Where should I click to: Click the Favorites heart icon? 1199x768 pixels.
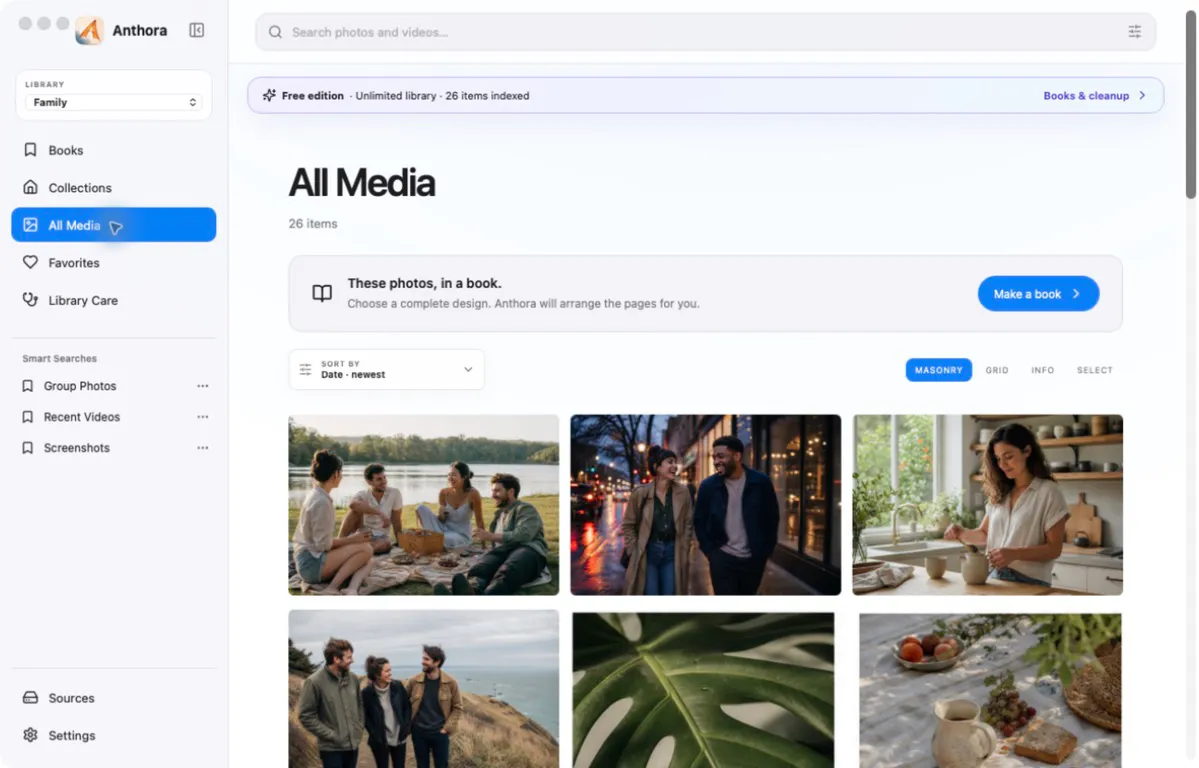pyautogui.click(x=31, y=262)
